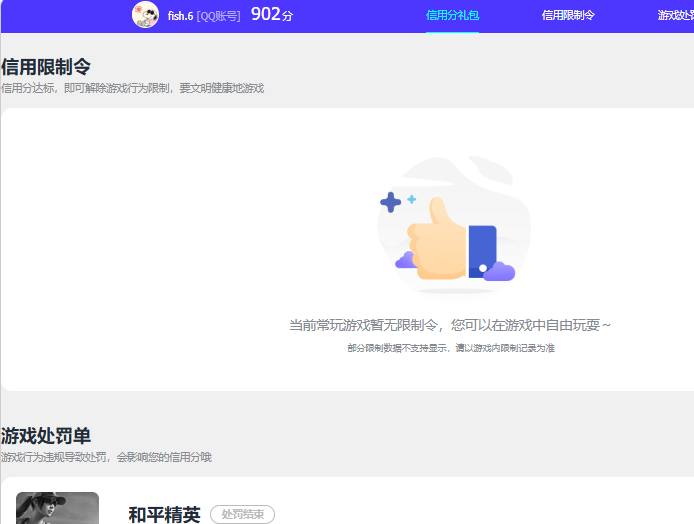Click the 和平精英 game title
The width and height of the screenshot is (694, 524).
coord(164,515)
